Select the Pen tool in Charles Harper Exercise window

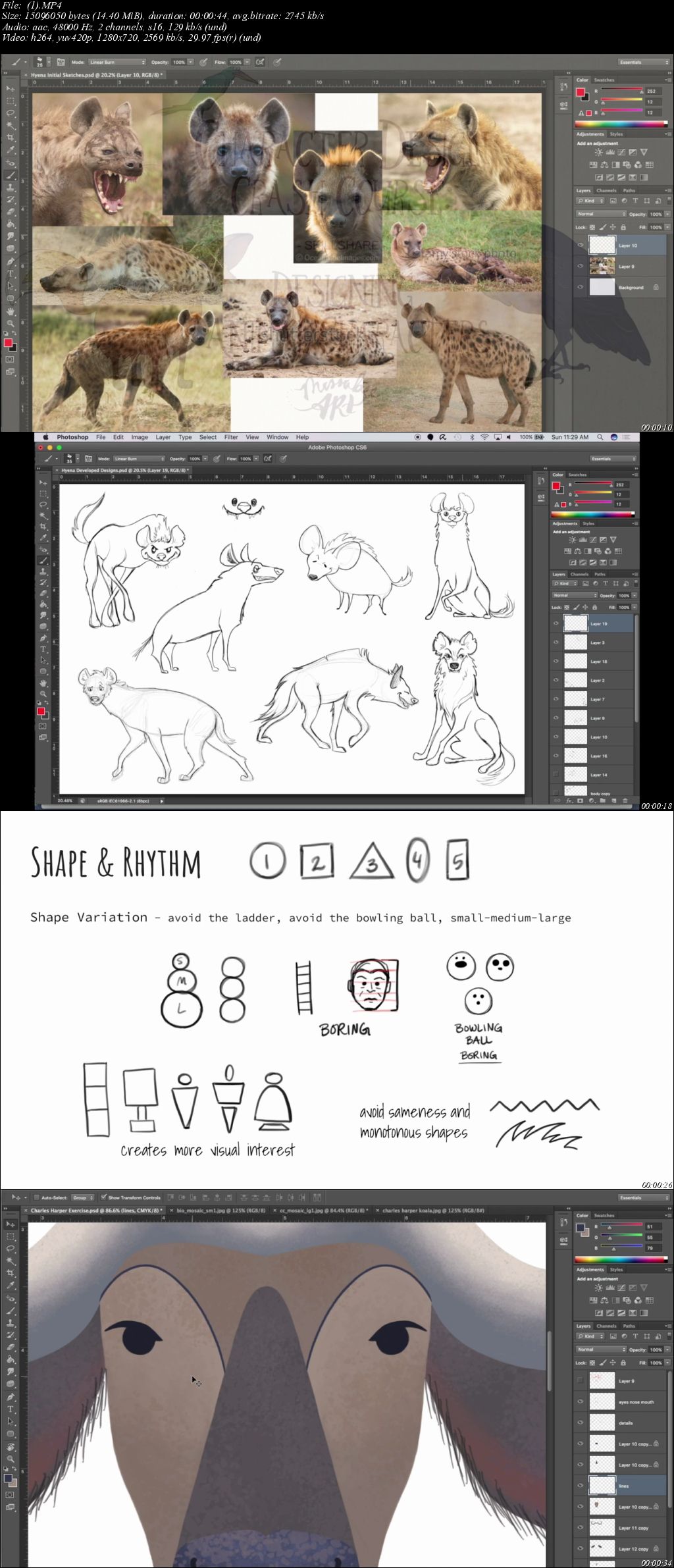click(11, 1397)
